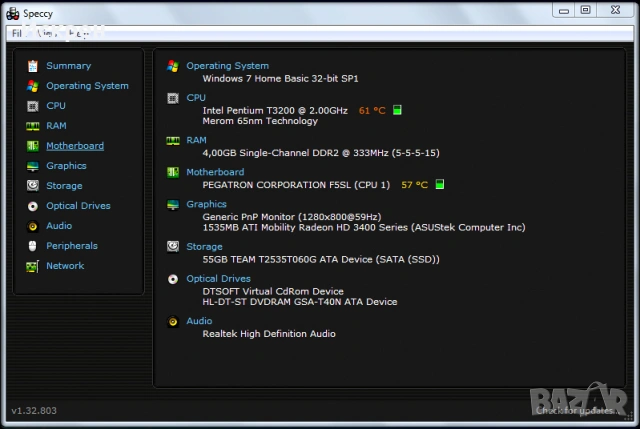
Task: Click ATI Mobility Radeon HD 3400 line
Action: [364, 227]
